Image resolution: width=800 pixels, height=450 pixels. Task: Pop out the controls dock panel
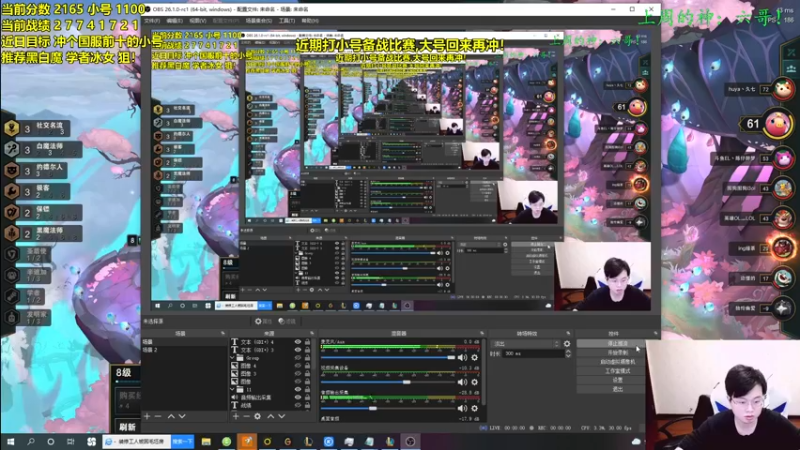(x=656, y=333)
